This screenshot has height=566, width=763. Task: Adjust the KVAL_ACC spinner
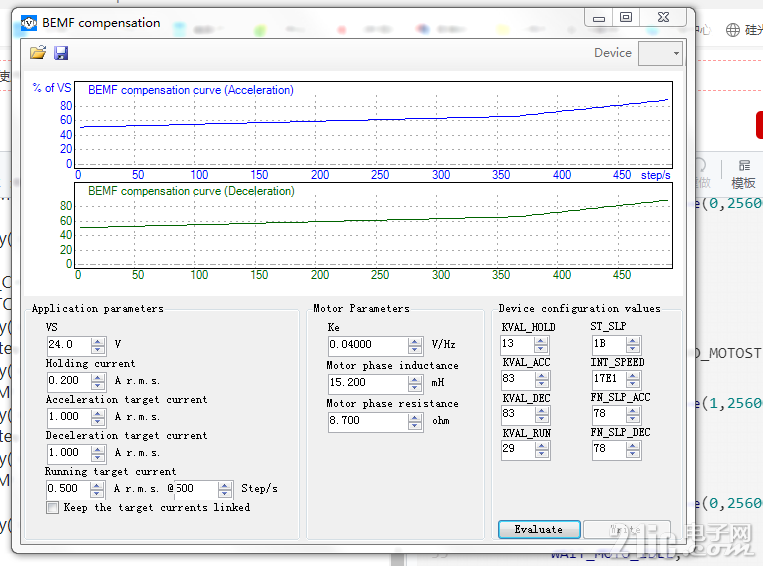(x=541, y=380)
